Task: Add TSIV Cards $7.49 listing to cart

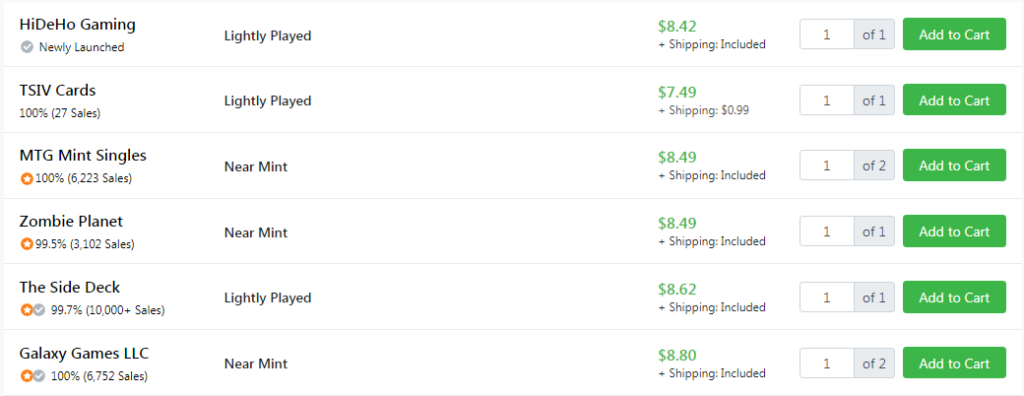Action: pyautogui.click(x=954, y=100)
